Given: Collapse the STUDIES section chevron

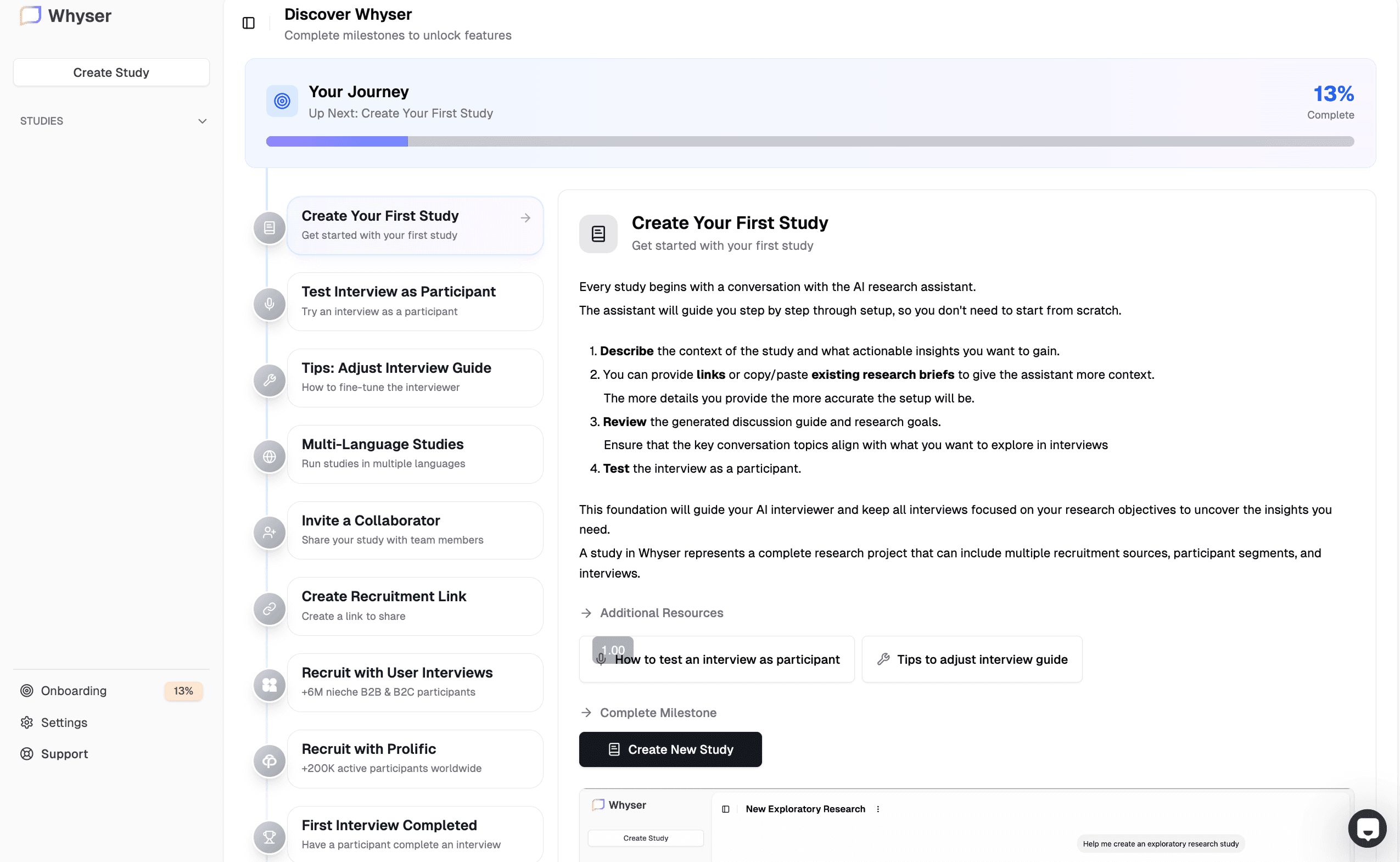Looking at the screenshot, I should (x=202, y=121).
